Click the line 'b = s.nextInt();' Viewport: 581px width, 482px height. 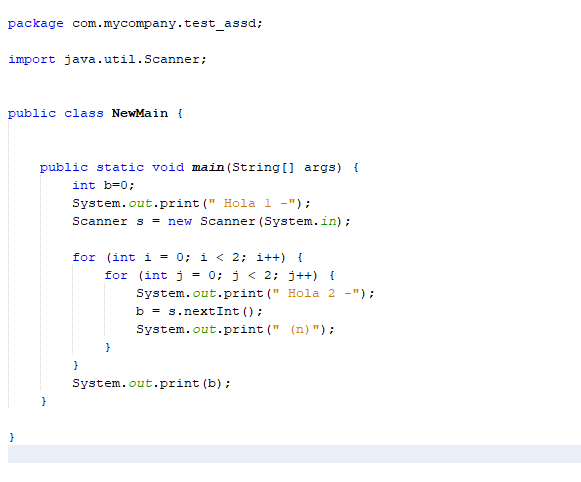(199, 311)
